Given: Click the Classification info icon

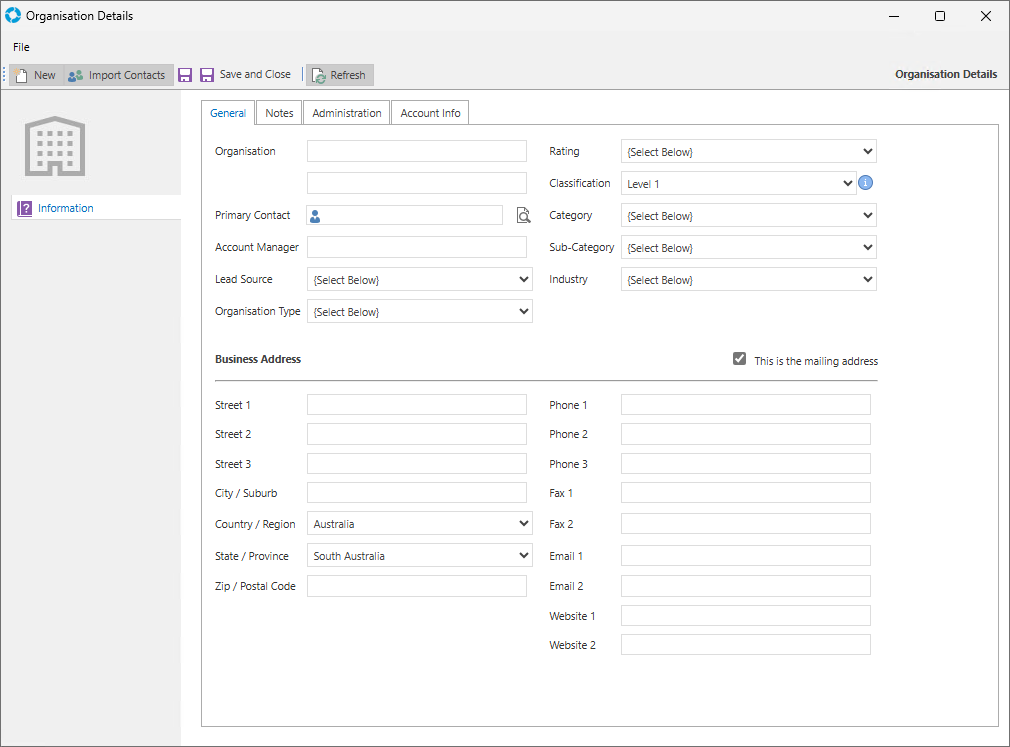Looking at the screenshot, I should 866,183.
